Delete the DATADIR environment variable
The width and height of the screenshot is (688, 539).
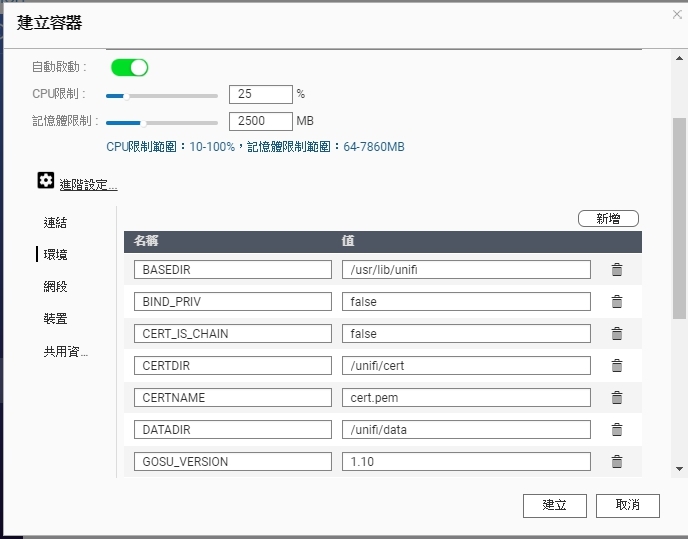click(x=617, y=430)
